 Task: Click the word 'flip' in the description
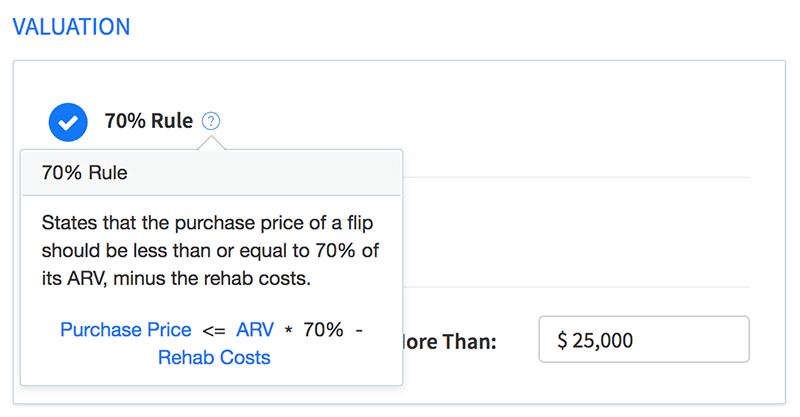(x=360, y=223)
